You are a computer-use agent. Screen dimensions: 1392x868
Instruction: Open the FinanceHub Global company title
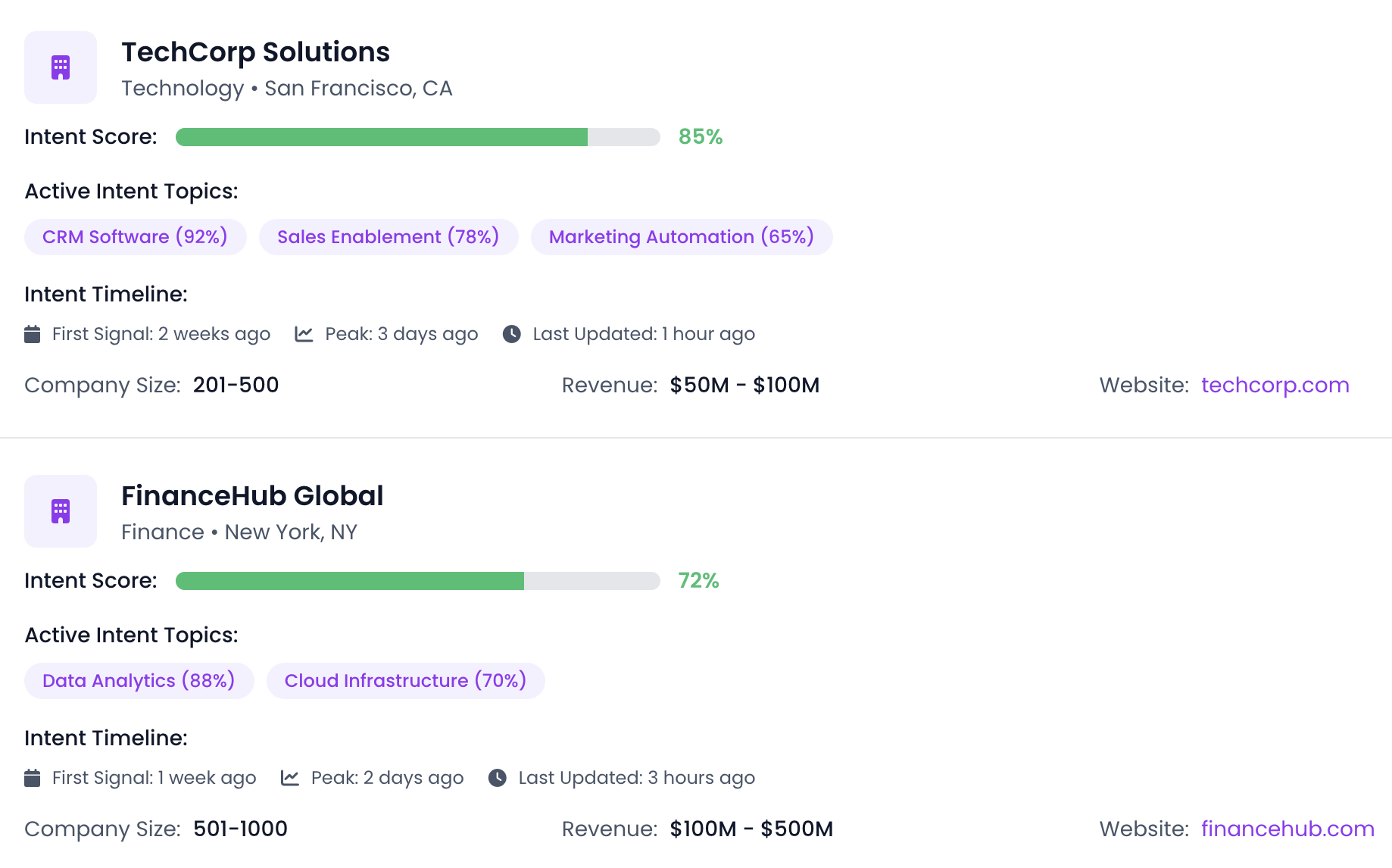click(x=252, y=496)
